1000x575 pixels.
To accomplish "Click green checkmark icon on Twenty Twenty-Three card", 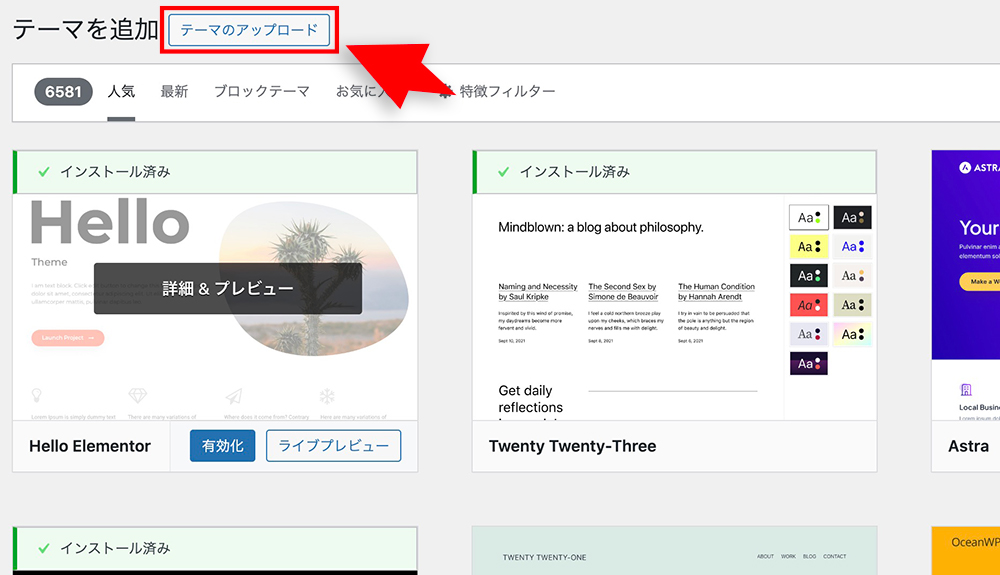I will tap(504, 172).
